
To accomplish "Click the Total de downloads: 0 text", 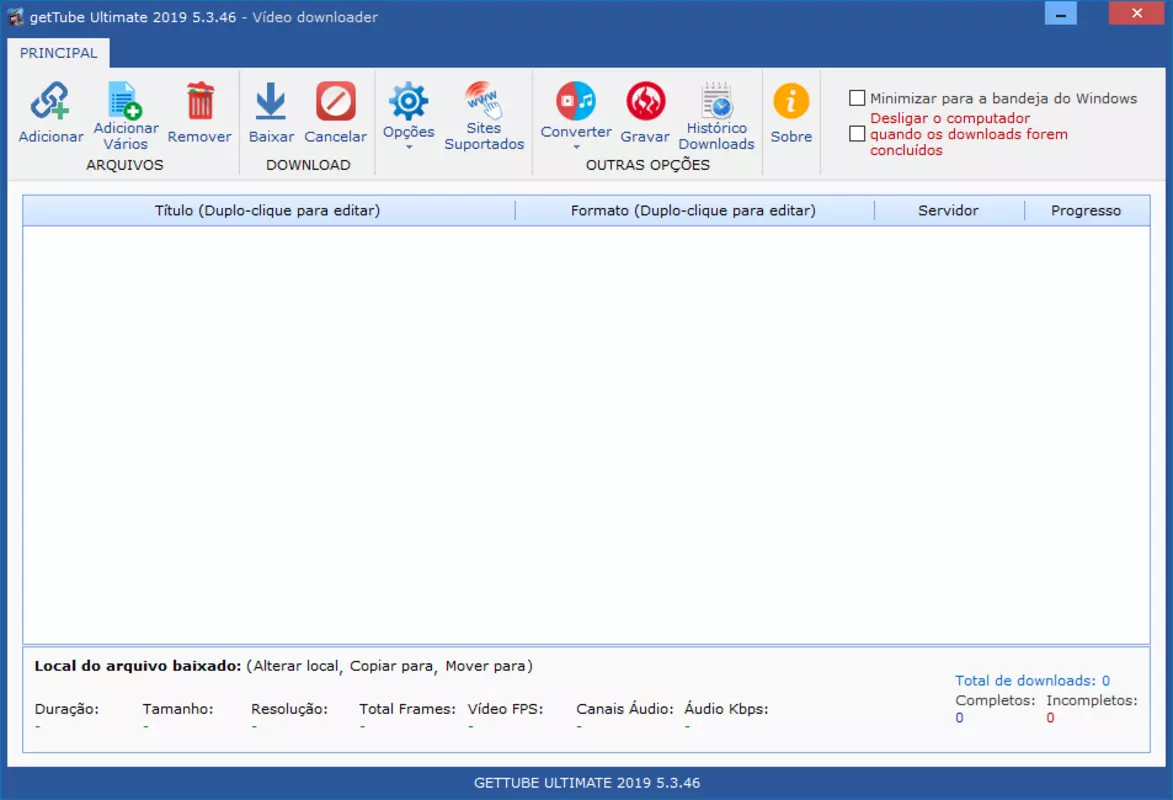I will [x=1032, y=680].
